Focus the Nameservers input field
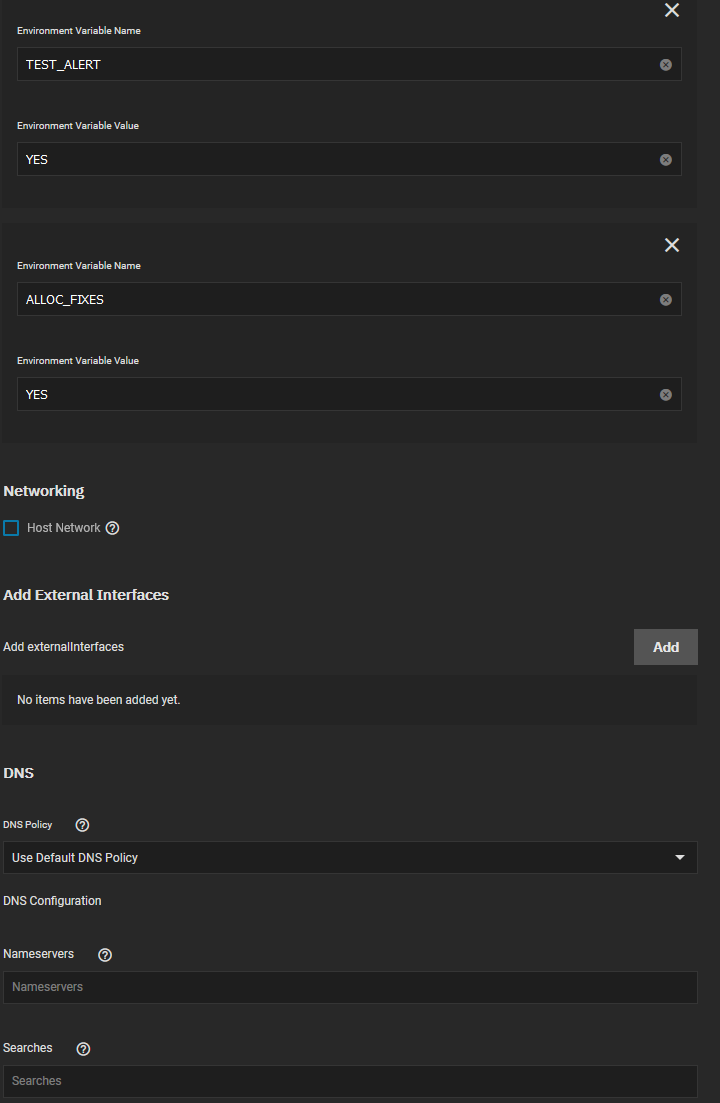Screen dimensions: 720x1103 (x=350, y=987)
